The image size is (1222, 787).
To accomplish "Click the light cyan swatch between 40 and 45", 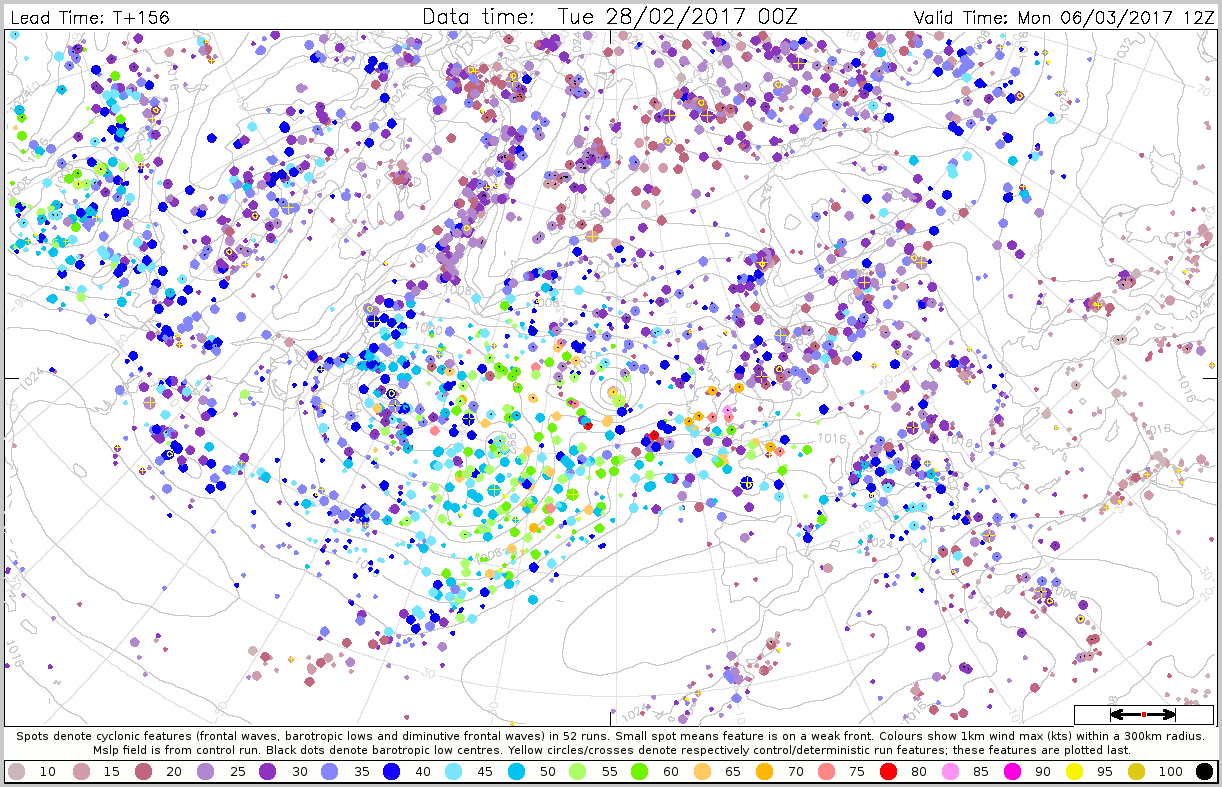I will point(454,771).
